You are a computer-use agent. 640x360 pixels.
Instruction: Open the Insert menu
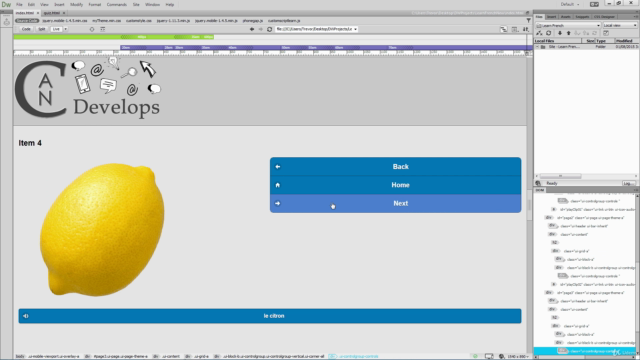pyautogui.click(x=59, y=4)
